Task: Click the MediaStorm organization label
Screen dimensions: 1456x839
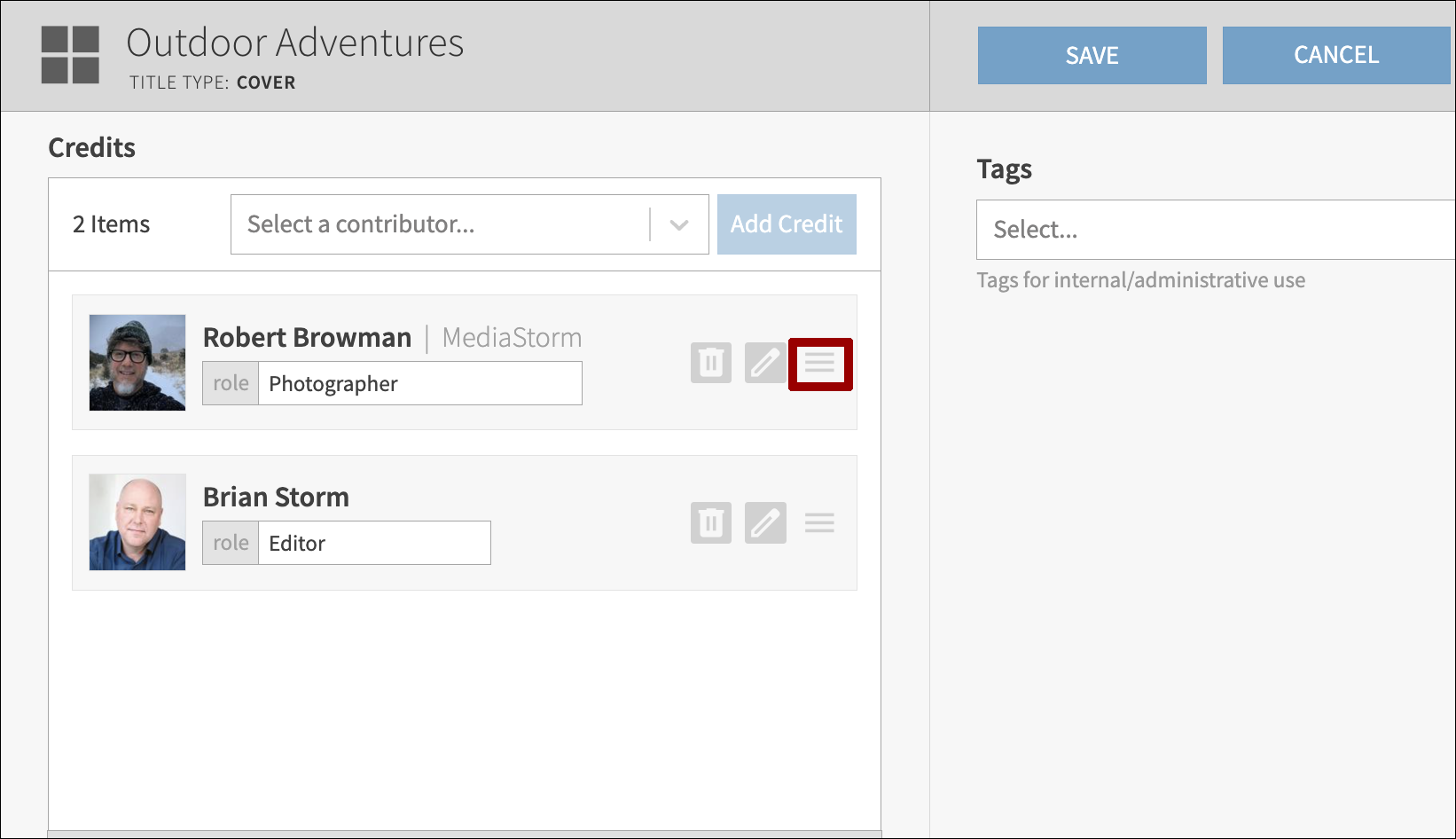Action: (512, 338)
